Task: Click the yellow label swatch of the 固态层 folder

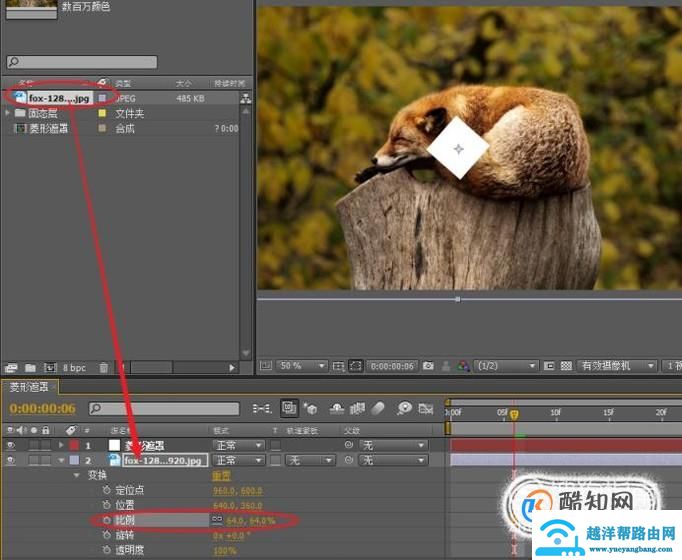Action: point(102,113)
